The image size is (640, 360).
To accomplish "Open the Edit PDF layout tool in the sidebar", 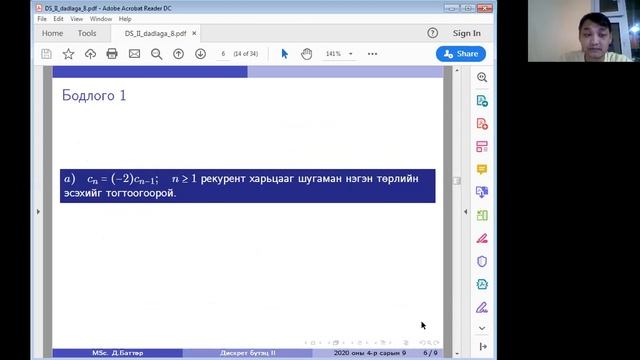I will [482, 147].
